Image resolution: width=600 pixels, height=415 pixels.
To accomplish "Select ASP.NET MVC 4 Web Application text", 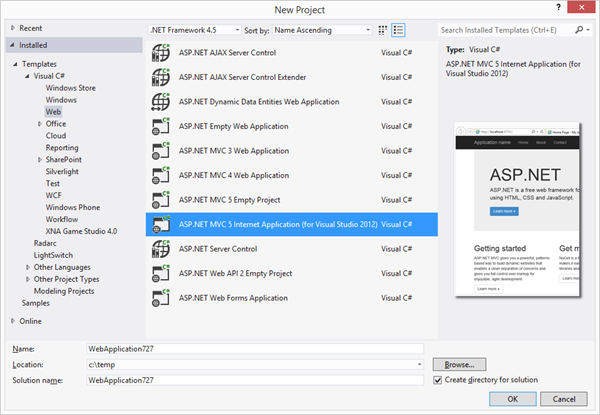I will [x=234, y=175].
